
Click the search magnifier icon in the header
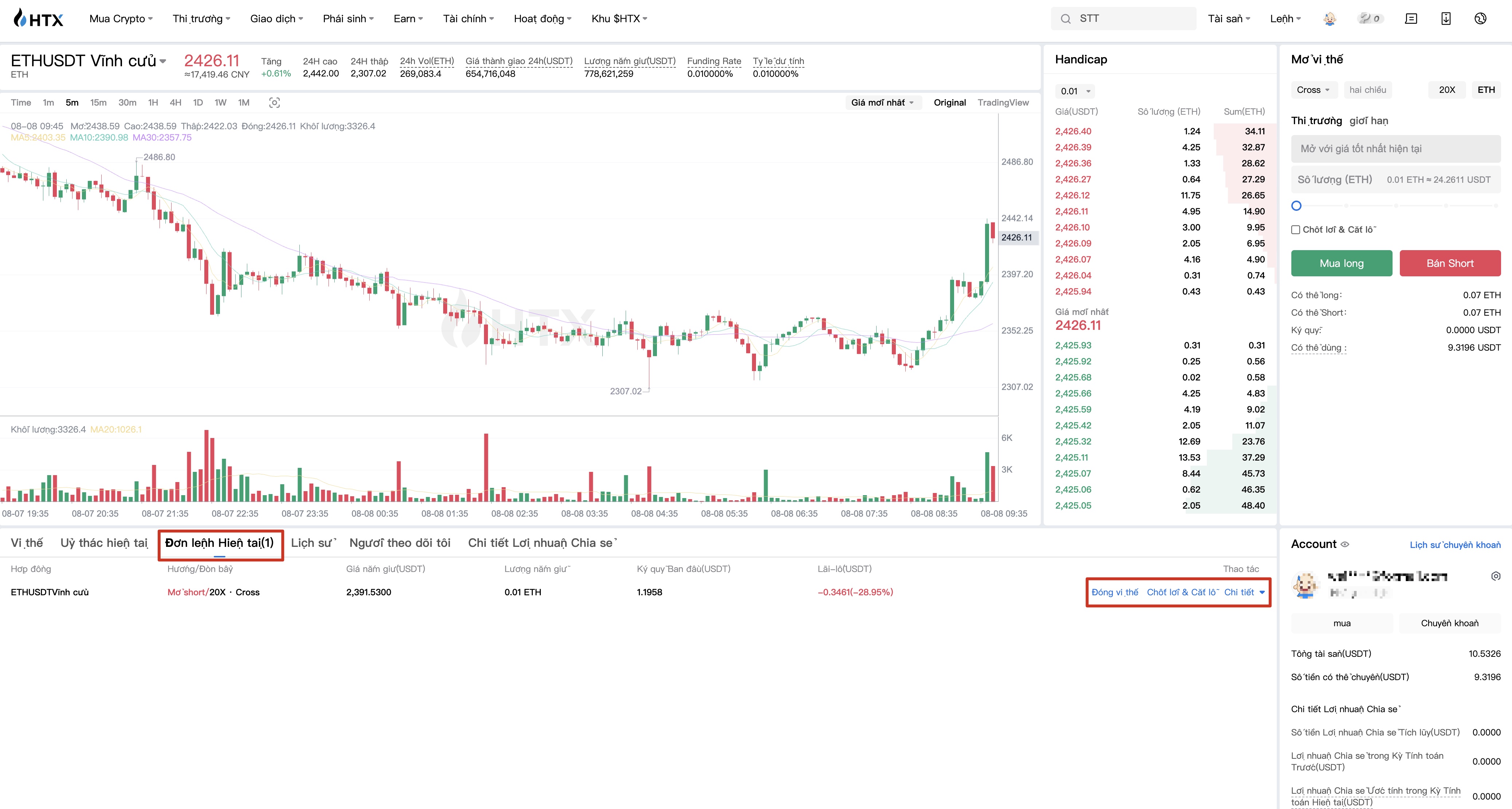(1065, 19)
